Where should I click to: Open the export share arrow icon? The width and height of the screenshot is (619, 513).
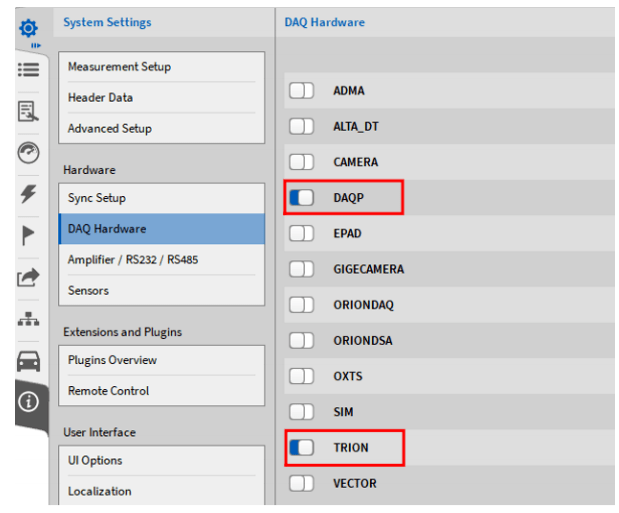29,279
